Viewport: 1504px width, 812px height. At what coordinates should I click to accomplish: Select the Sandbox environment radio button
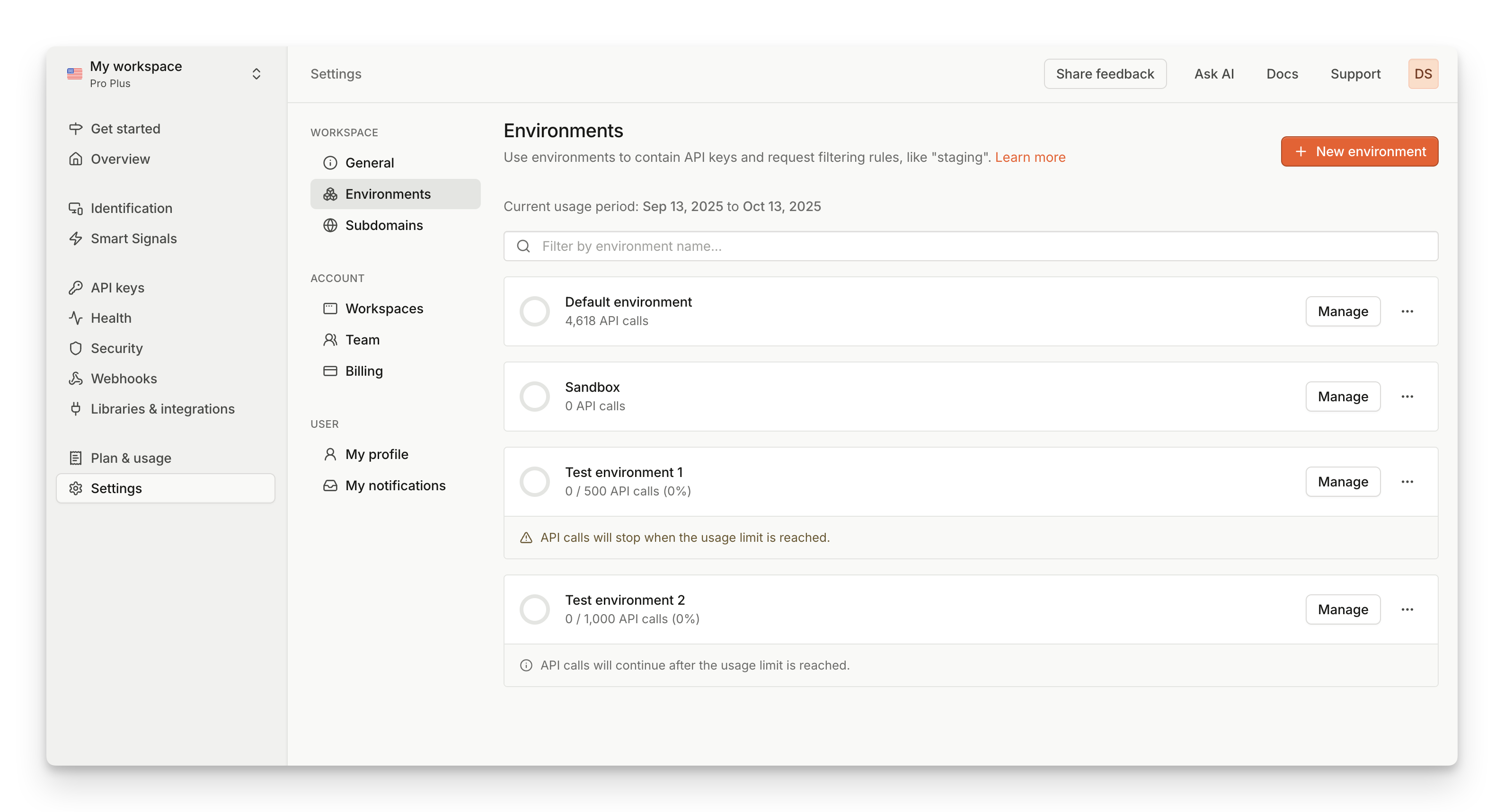tap(534, 396)
